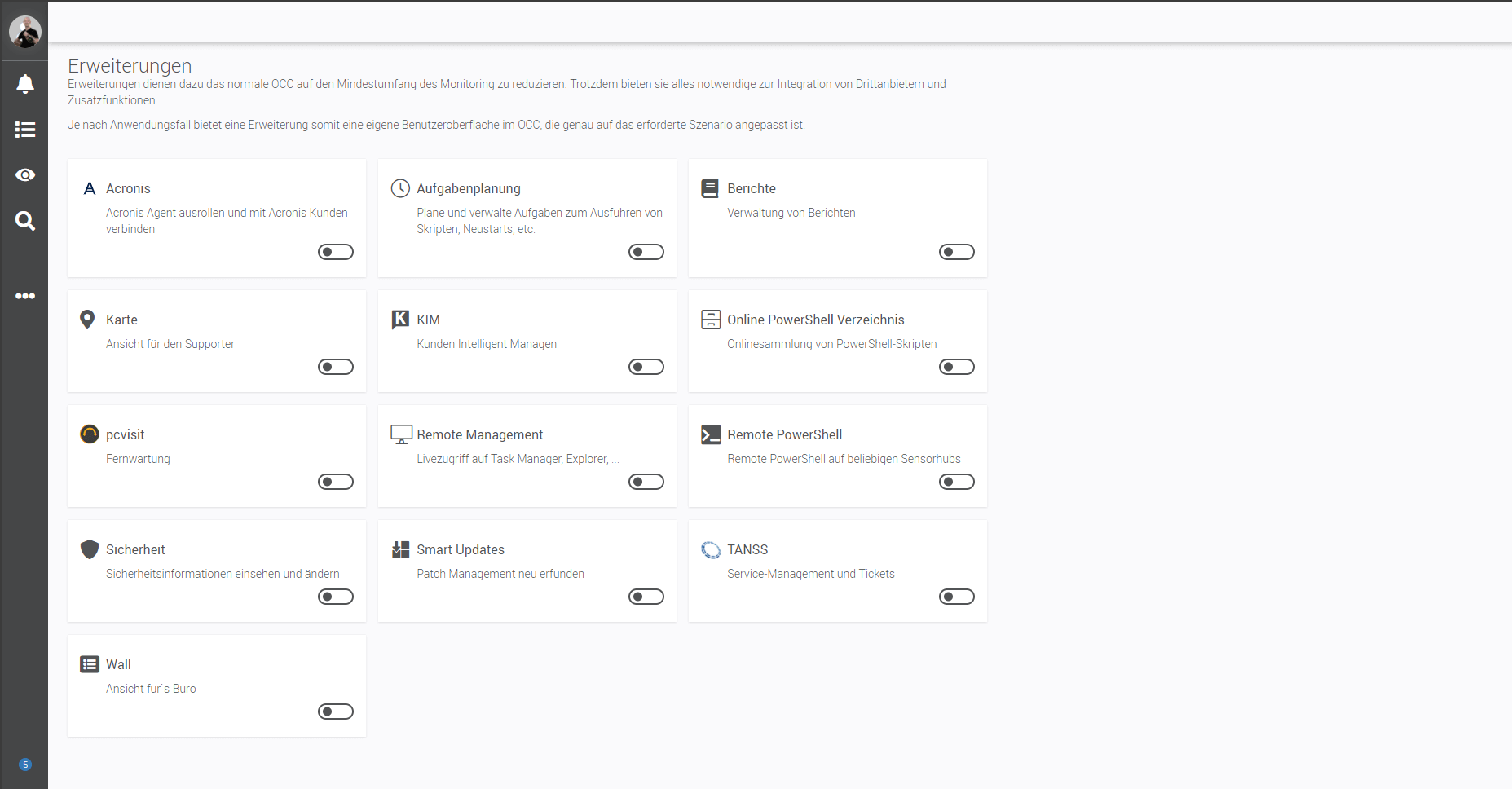Screen dimensions: 1512x789
Task: Click the eye monitoring sidebar icon
Action: pyautogui.click(x=25, y=175)
